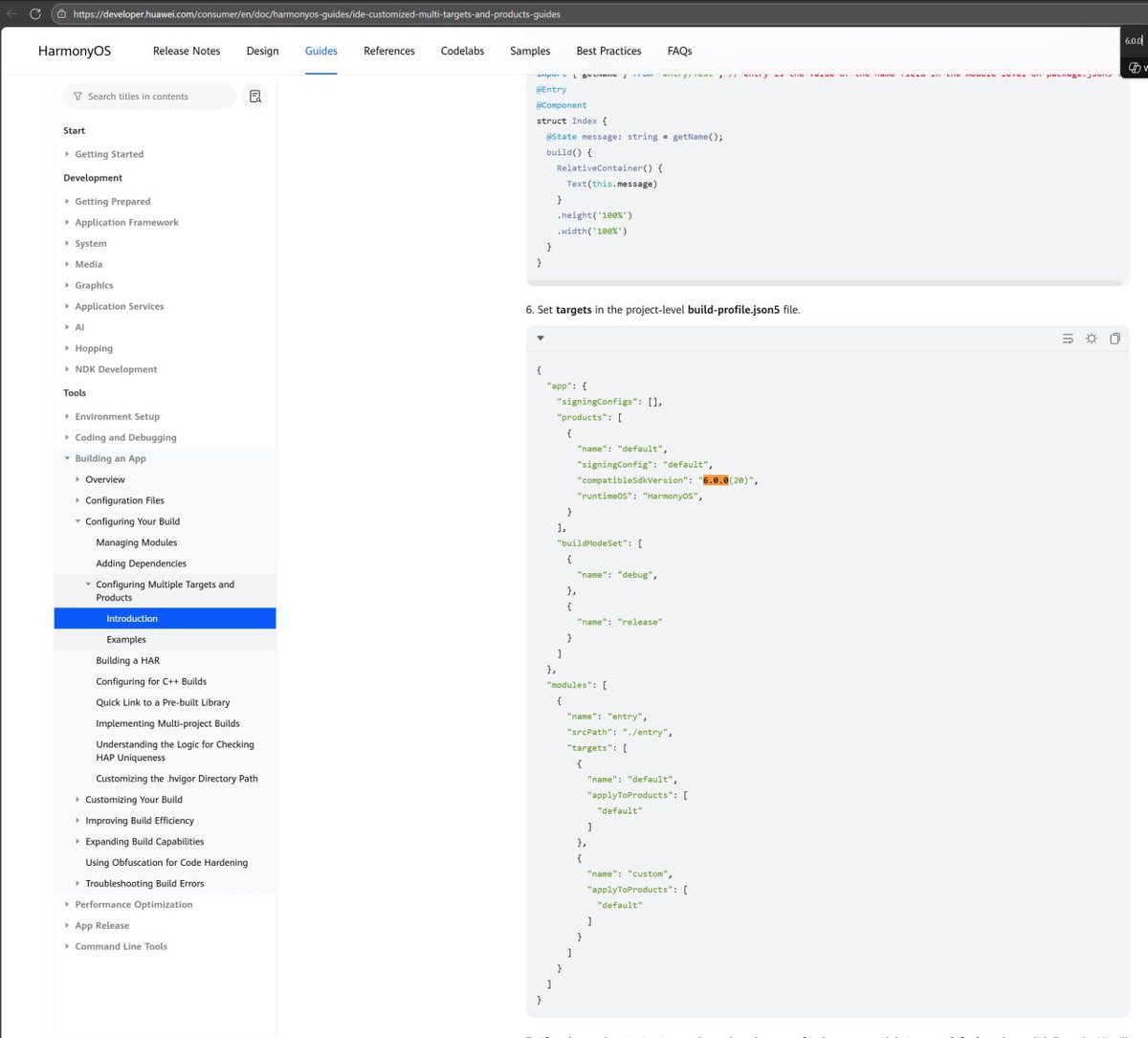Open Building a HAR page
1148x1038 pixels.
[x=127, y=661]
